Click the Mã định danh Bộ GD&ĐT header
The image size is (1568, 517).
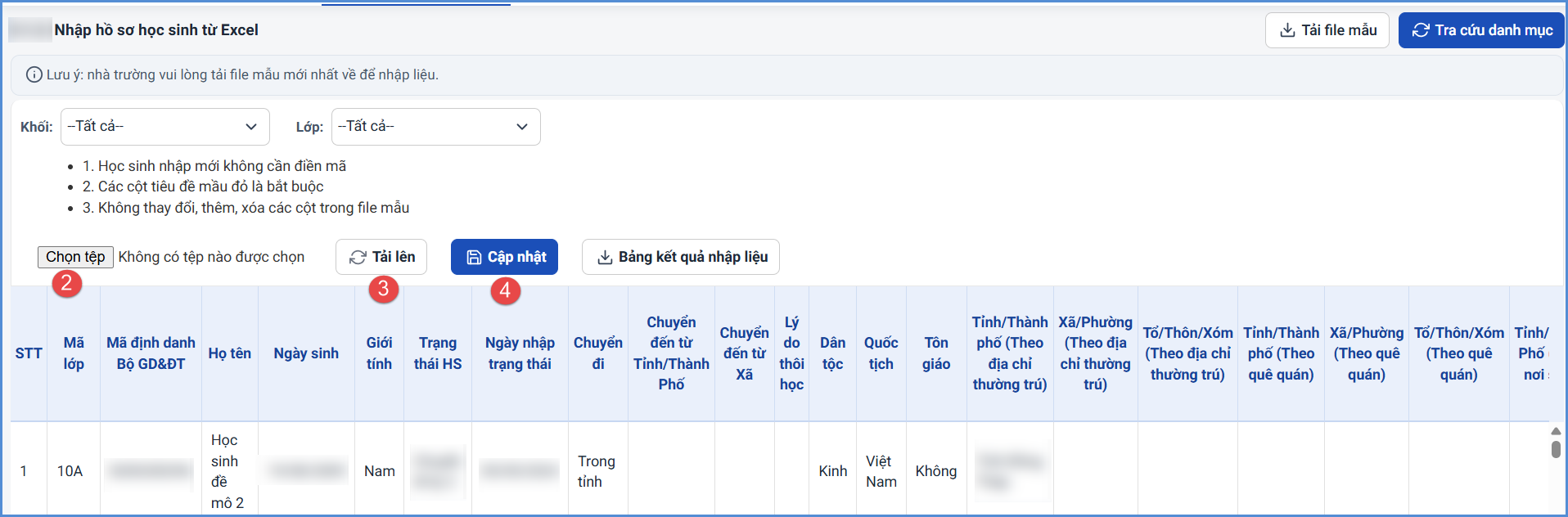click(x=151, y=353)
